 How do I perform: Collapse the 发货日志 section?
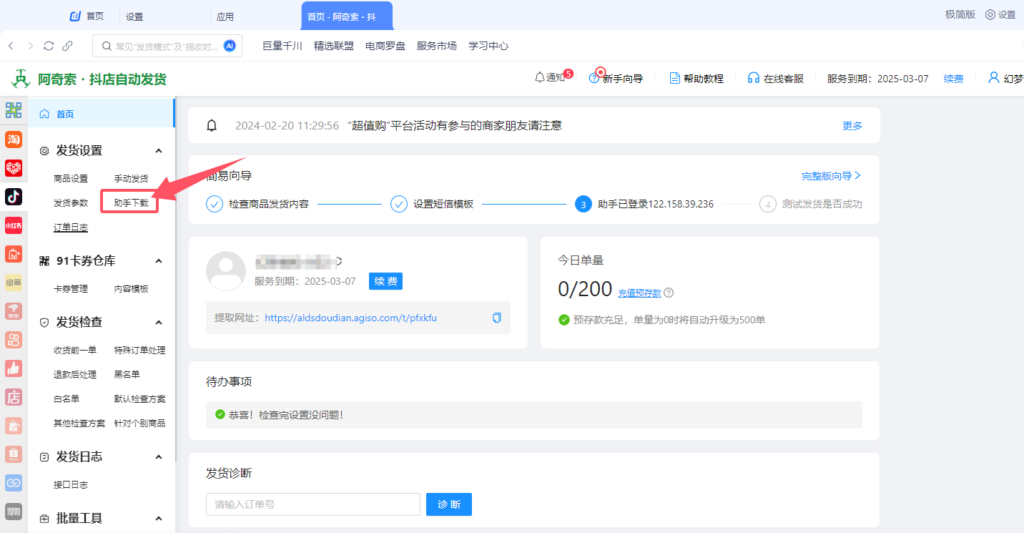point(159,457)
